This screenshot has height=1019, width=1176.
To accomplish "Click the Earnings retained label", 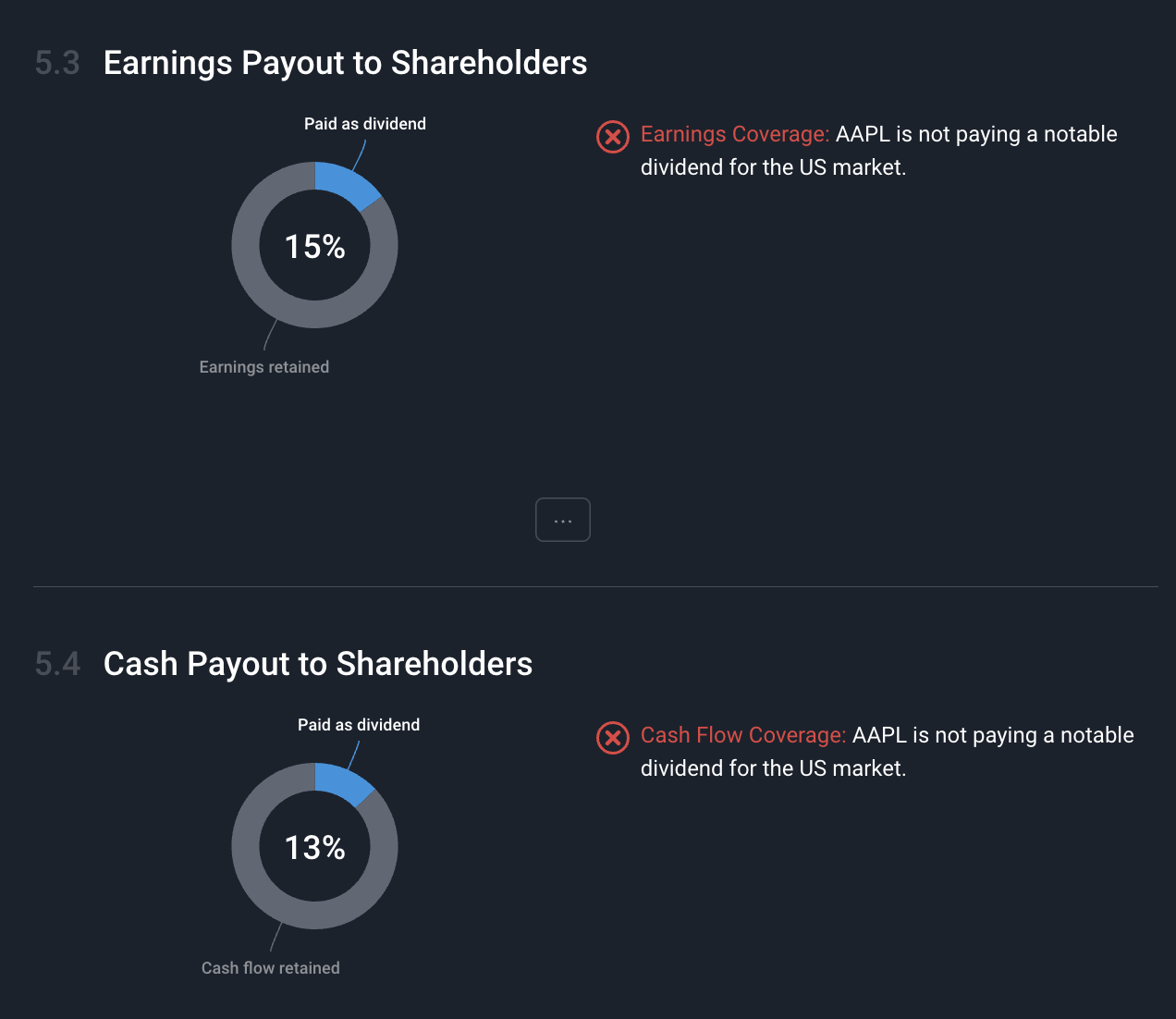I will click(x=264, y=367).
